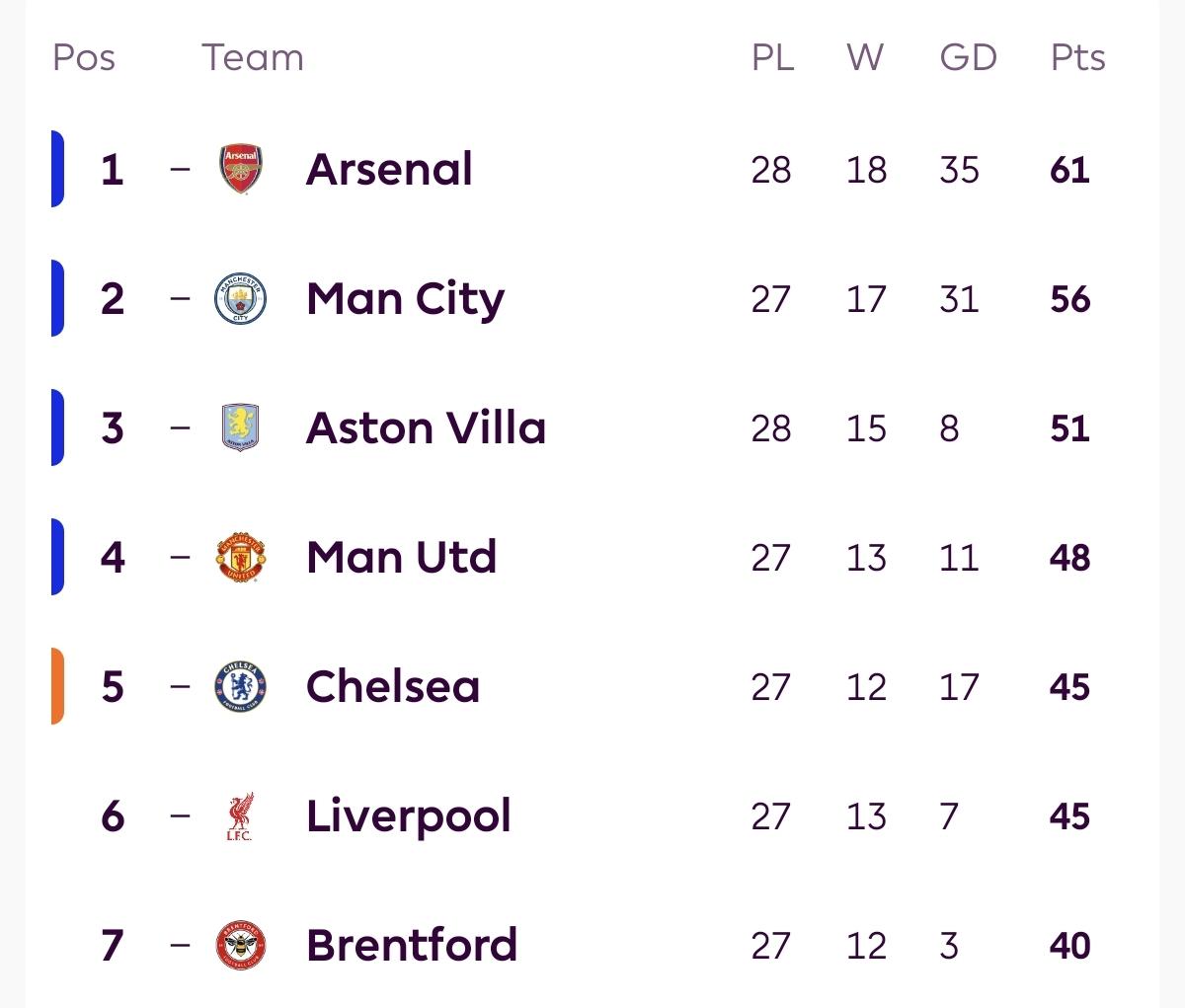Screen dimensions: 1185x1008
Task: Click the Man City club crest
Action: [241, 298]
